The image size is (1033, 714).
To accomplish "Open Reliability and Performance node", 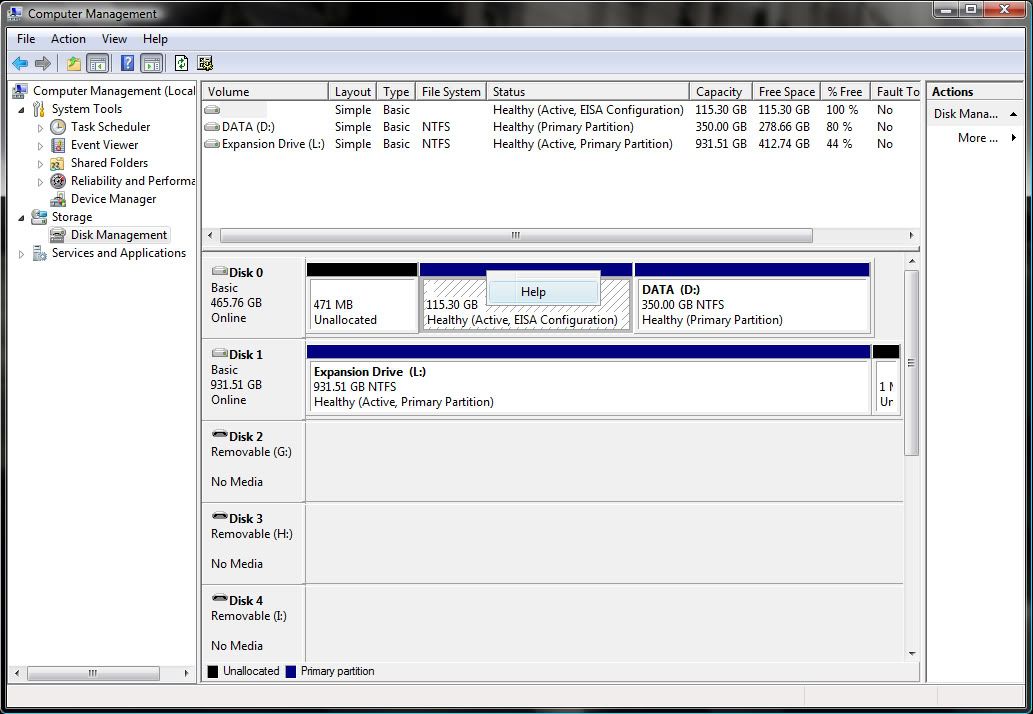I will [132, 180].
